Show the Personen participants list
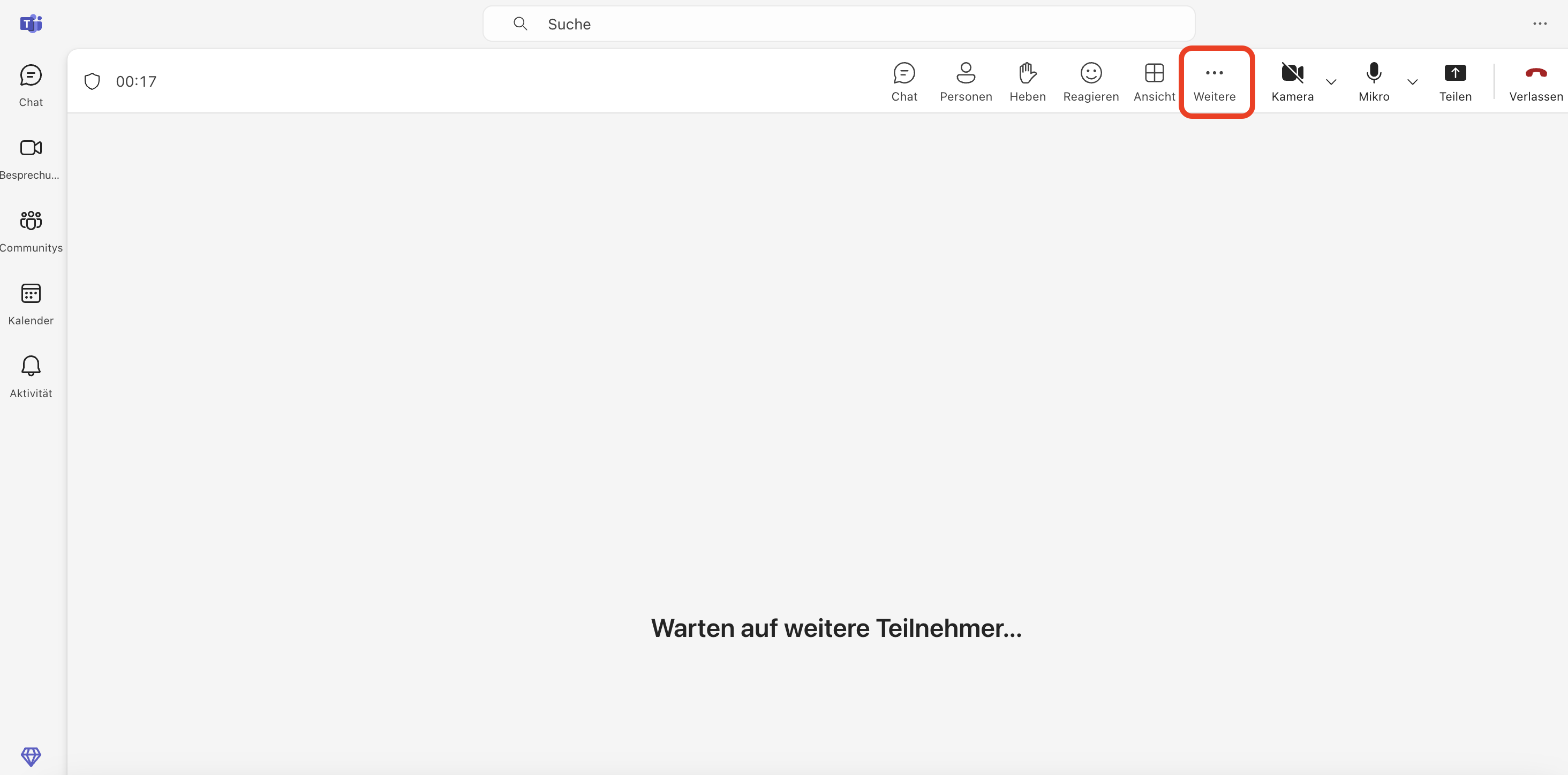This screenshot has height=775, width=1568. (x=966, y=81)
